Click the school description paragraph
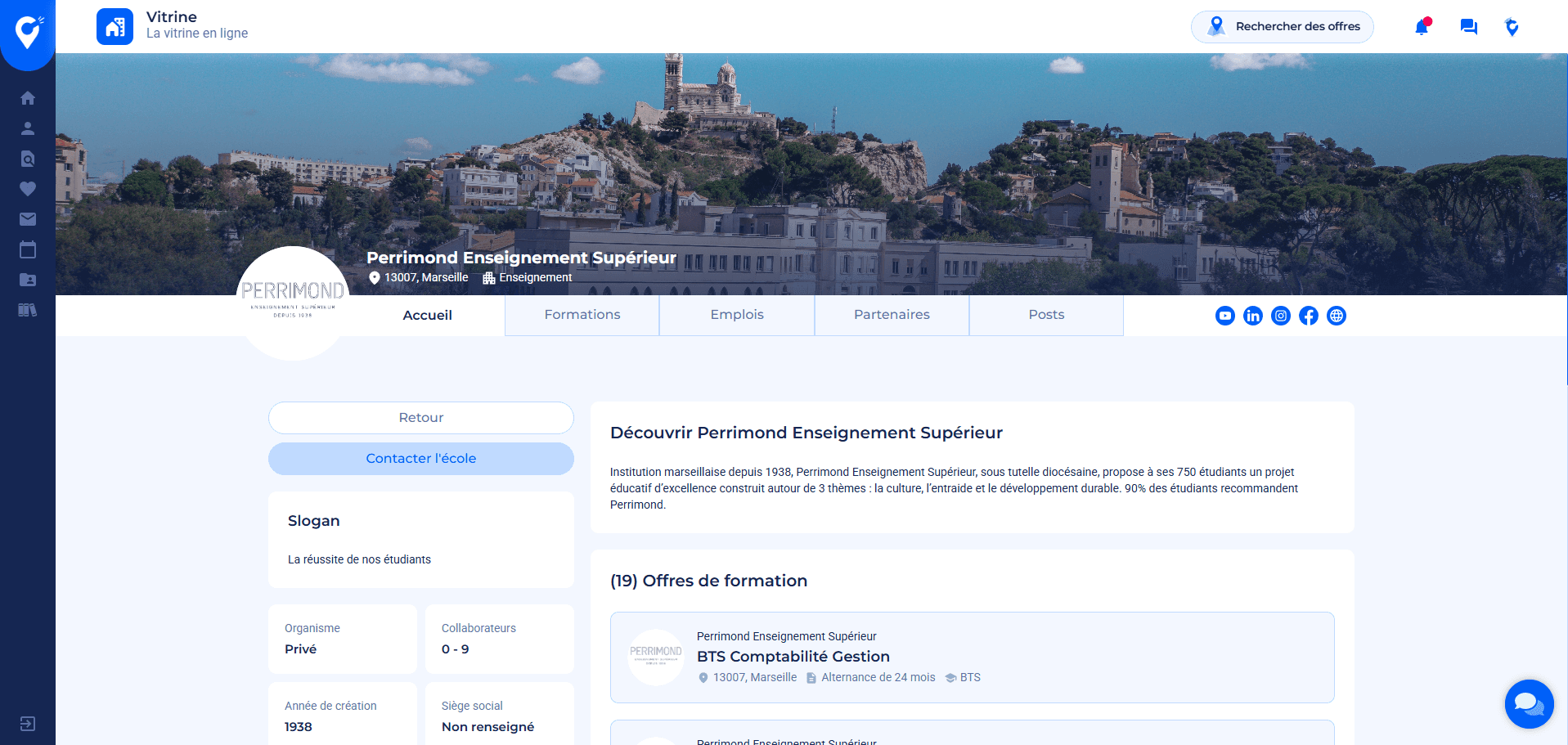1568x745 pixels. tap(954, 488)
